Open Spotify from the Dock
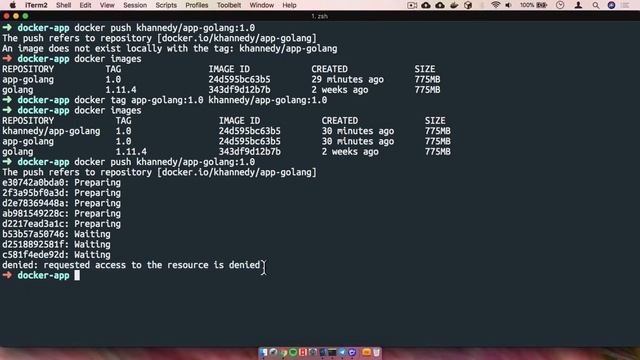Image resolution: width=640 pixels, height=360 pixels. 293,352
